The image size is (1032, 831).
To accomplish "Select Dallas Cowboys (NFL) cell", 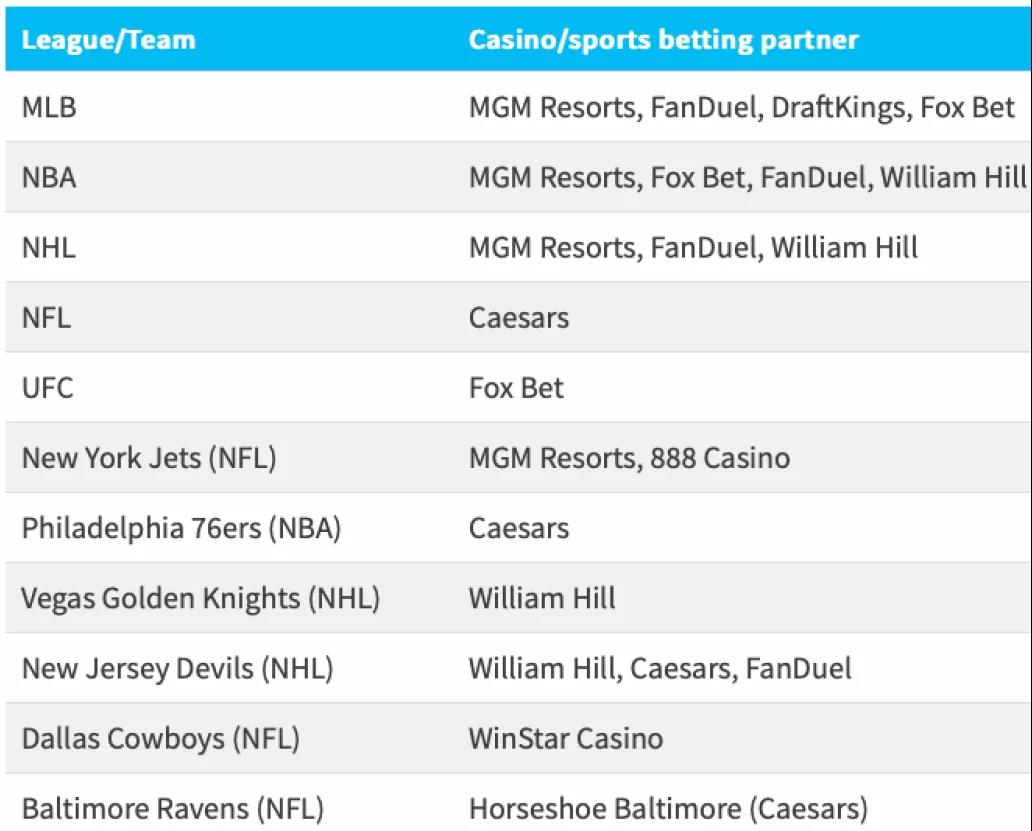I will [161, 739].
